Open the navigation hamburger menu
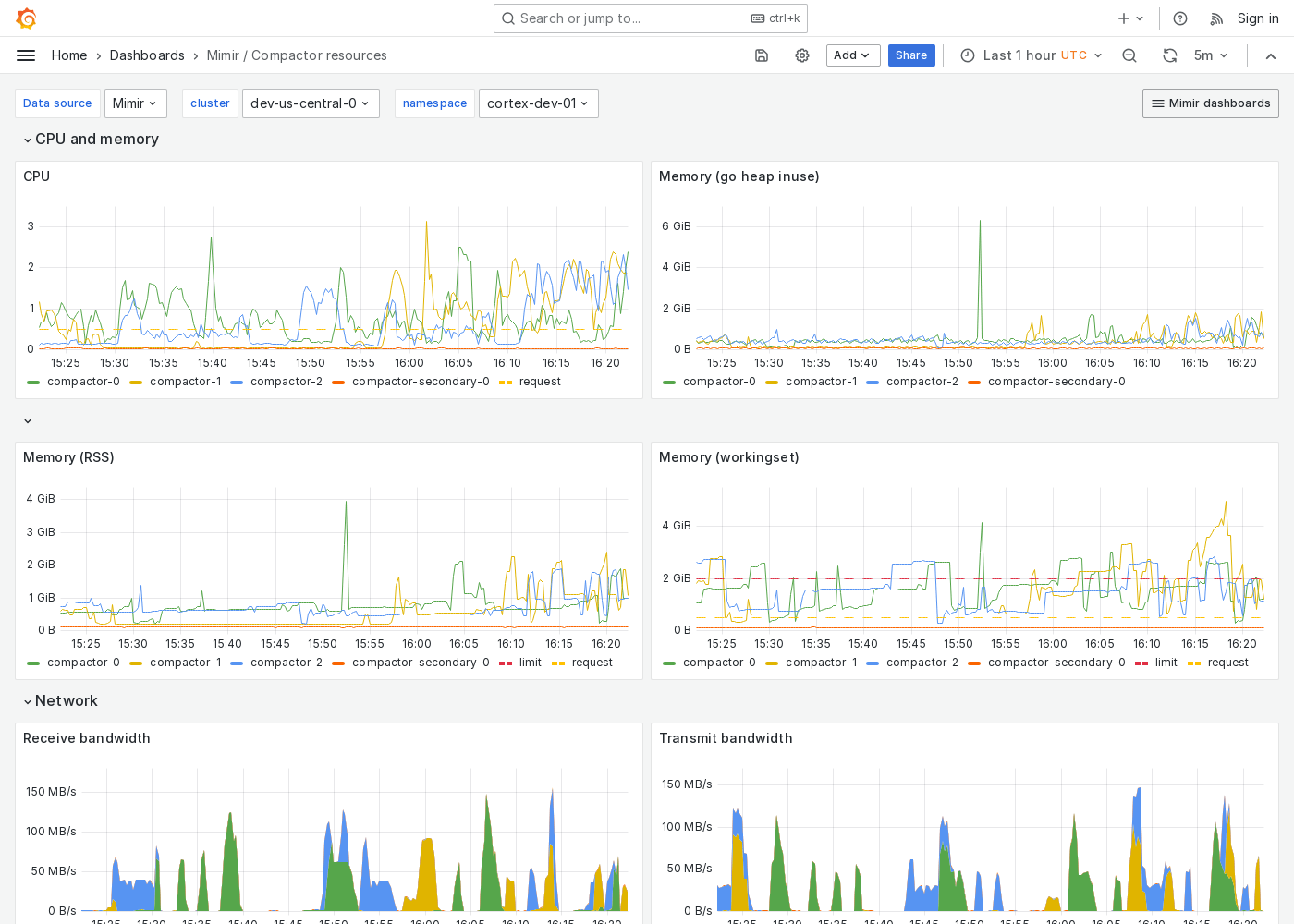 point(26,55)
